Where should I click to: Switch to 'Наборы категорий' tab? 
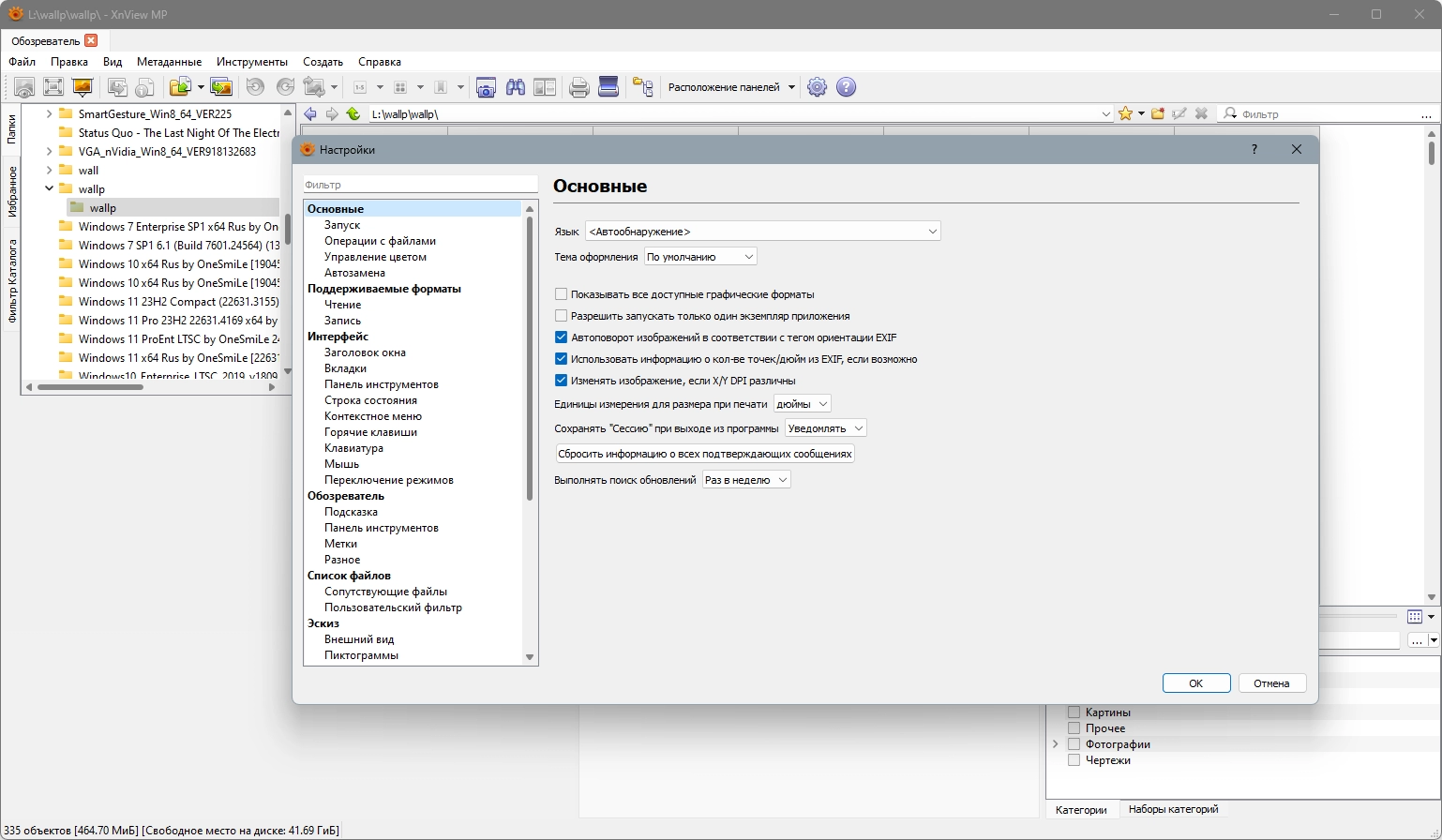(x=1173, y=809)
